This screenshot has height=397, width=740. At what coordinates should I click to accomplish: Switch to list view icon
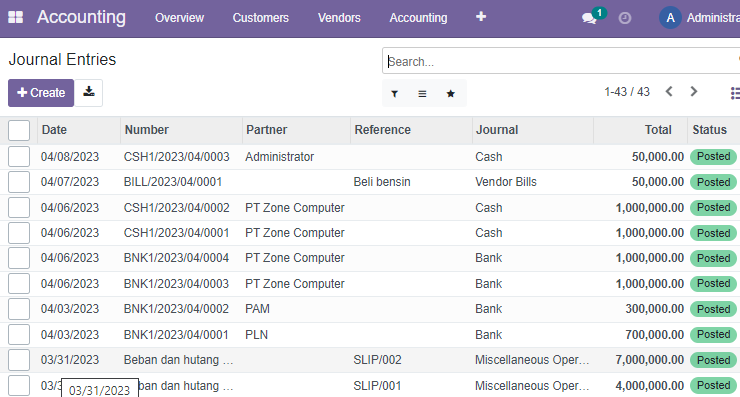pyautogui.click(x=735, y=93)
